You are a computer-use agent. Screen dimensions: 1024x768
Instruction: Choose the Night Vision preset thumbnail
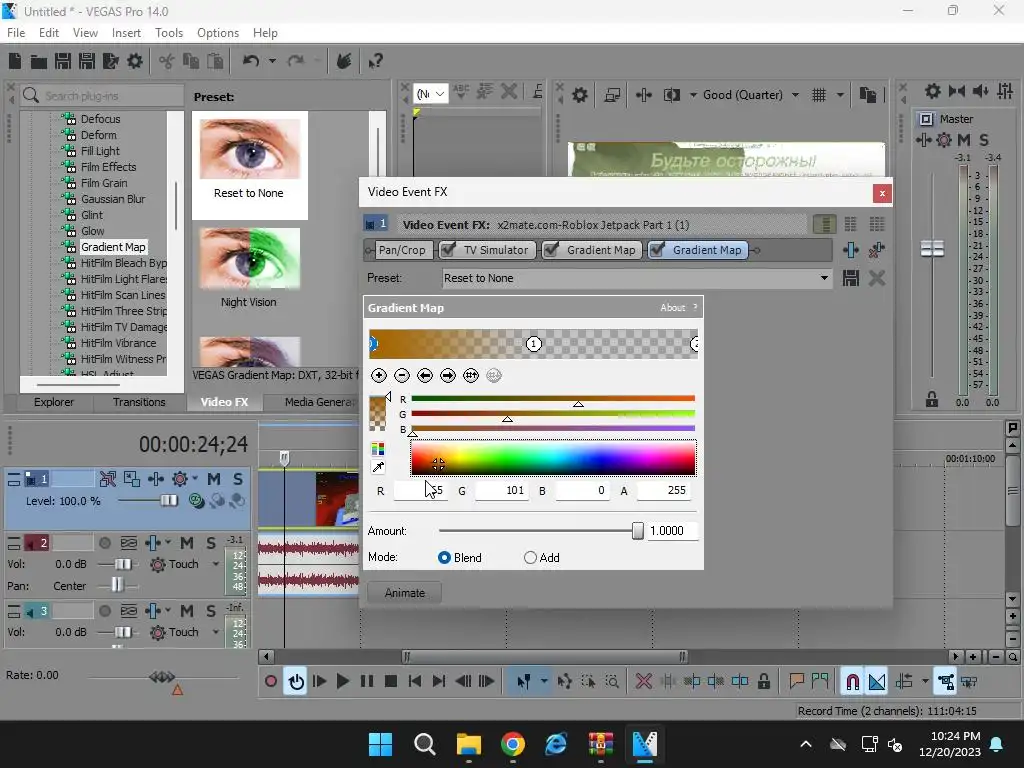(x=249, y=259)
